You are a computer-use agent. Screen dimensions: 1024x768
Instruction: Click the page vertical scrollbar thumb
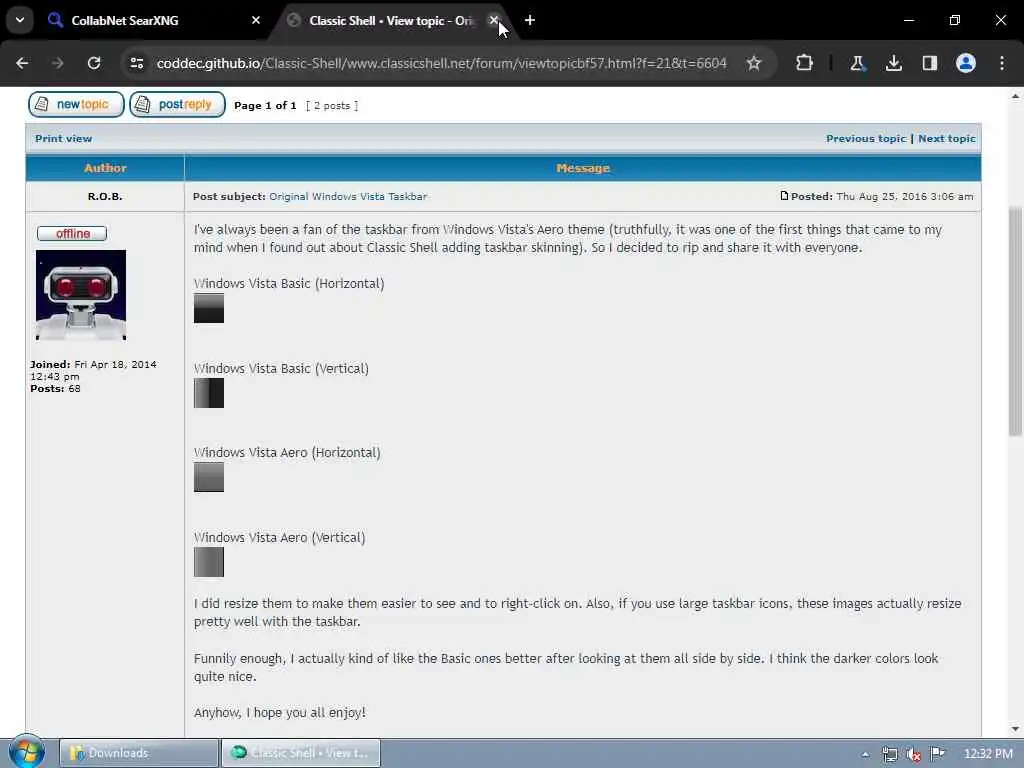(x=1015, y=321)
